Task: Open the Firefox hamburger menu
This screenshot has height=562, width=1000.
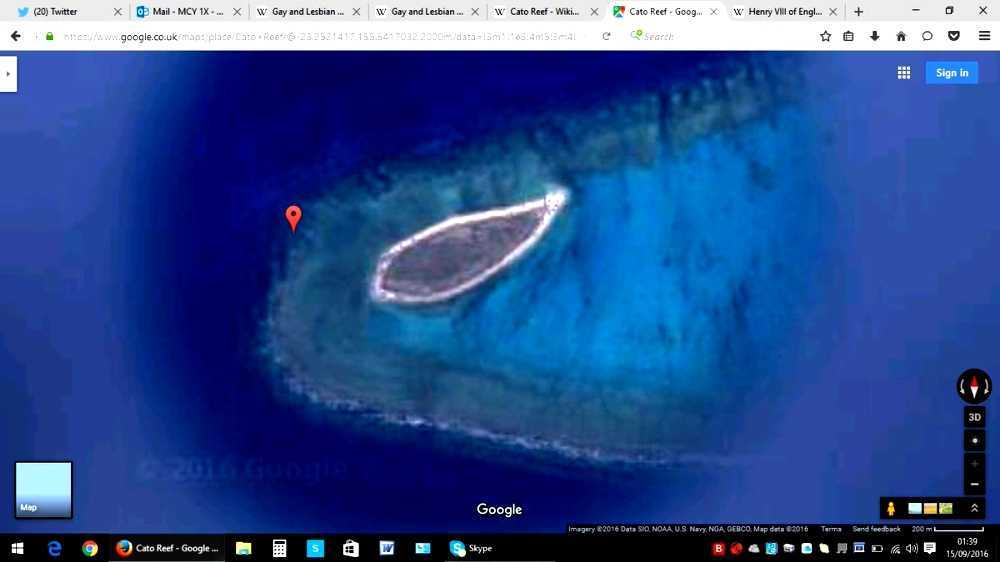Action: pos(984,36)
